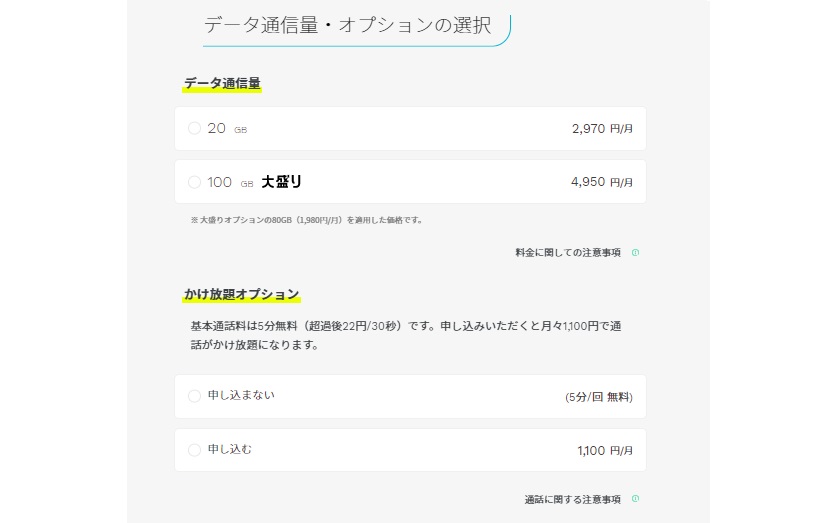Click the (5分/回 無料) text
838x523 pixels.
point(599,397)
